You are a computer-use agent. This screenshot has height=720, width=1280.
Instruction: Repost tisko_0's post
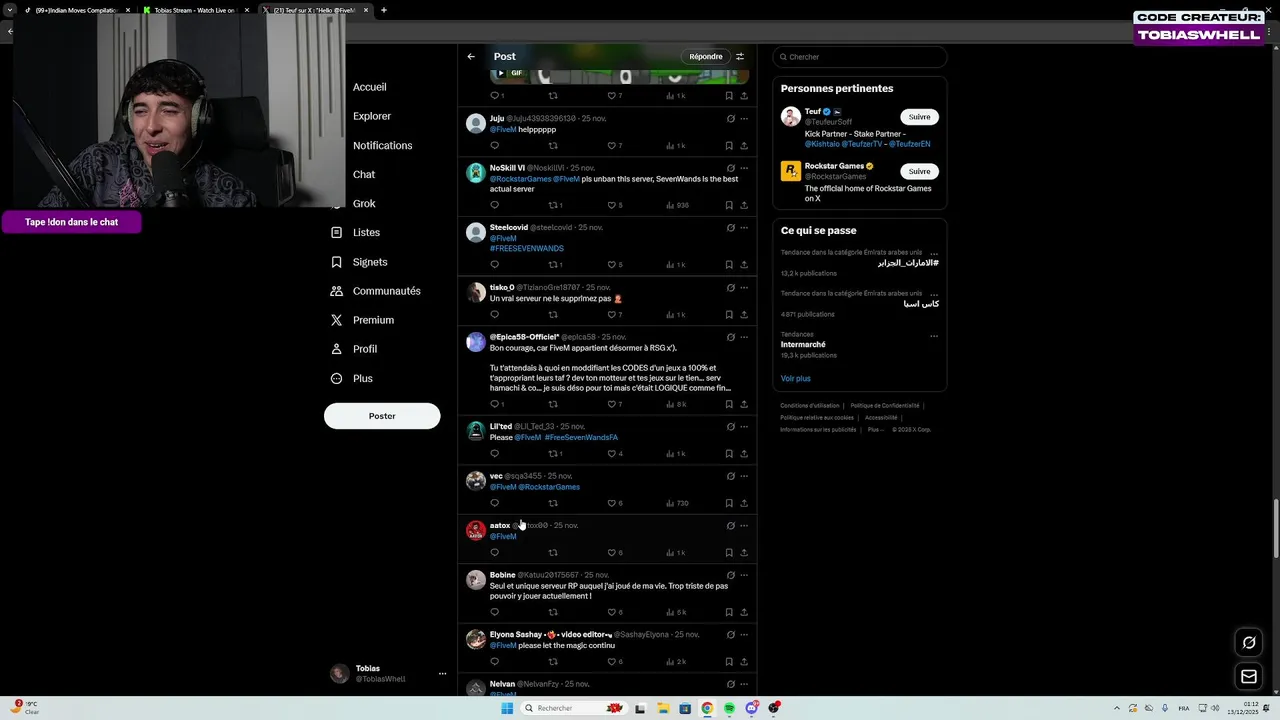(x=553, y=315)
